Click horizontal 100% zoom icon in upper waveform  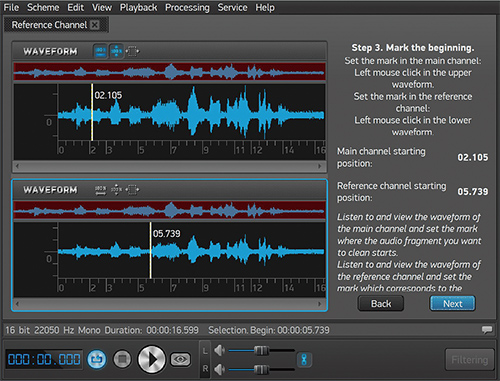pos(100,51)
